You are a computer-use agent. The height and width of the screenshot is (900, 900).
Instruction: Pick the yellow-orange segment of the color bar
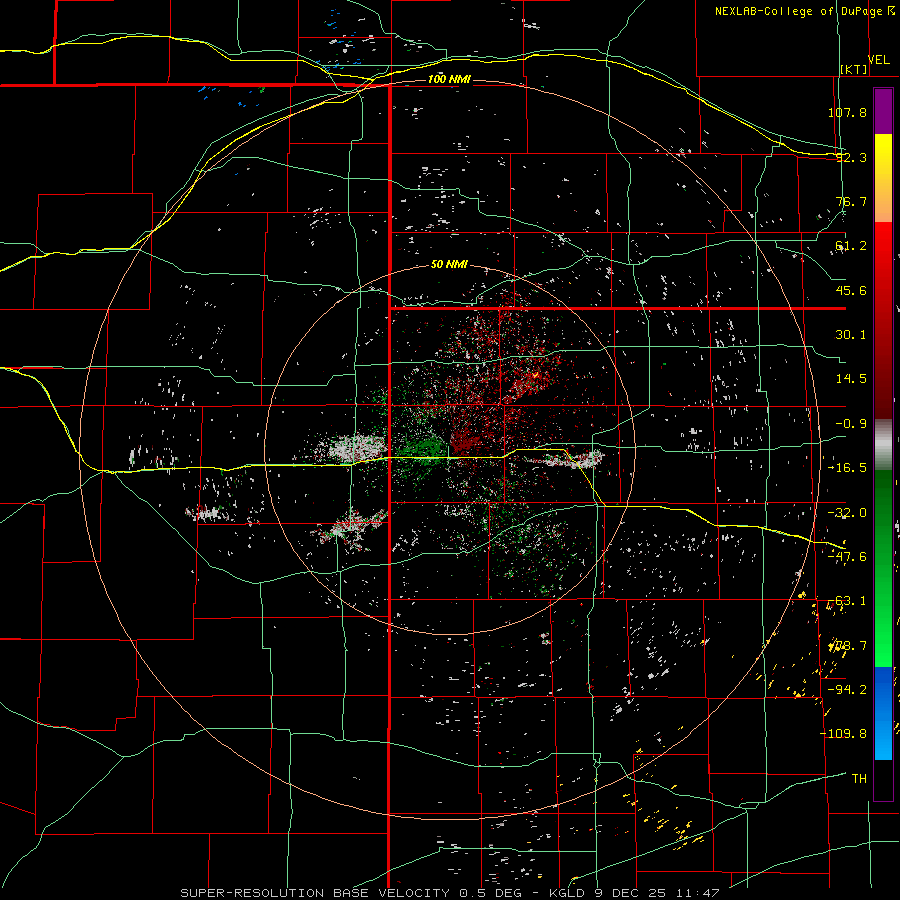click(x=883, y=178)
